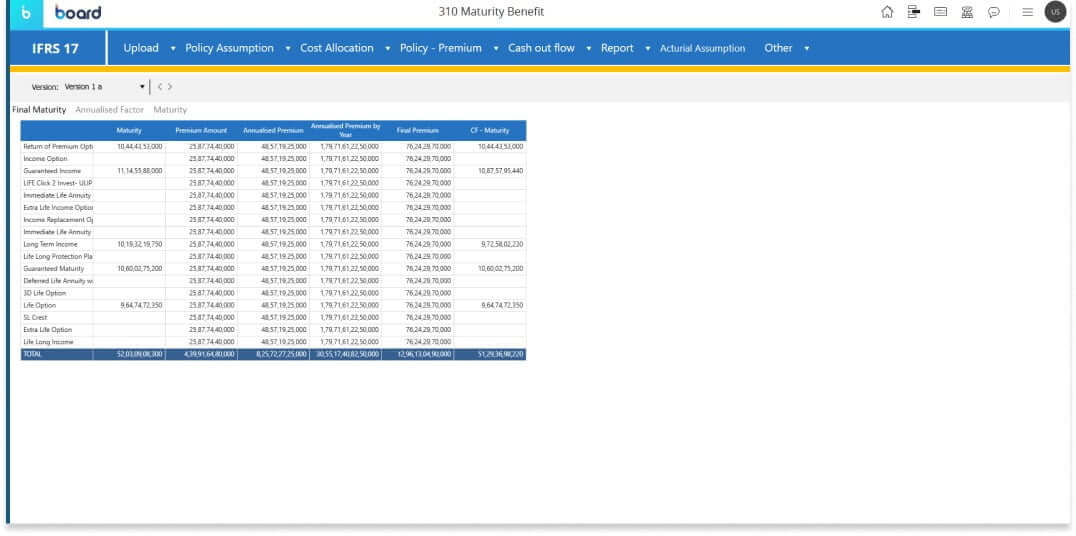Go to next version with right arrow
Image resolution: width=1076 pixels, height=536 pixels.
tap(170, 87)
